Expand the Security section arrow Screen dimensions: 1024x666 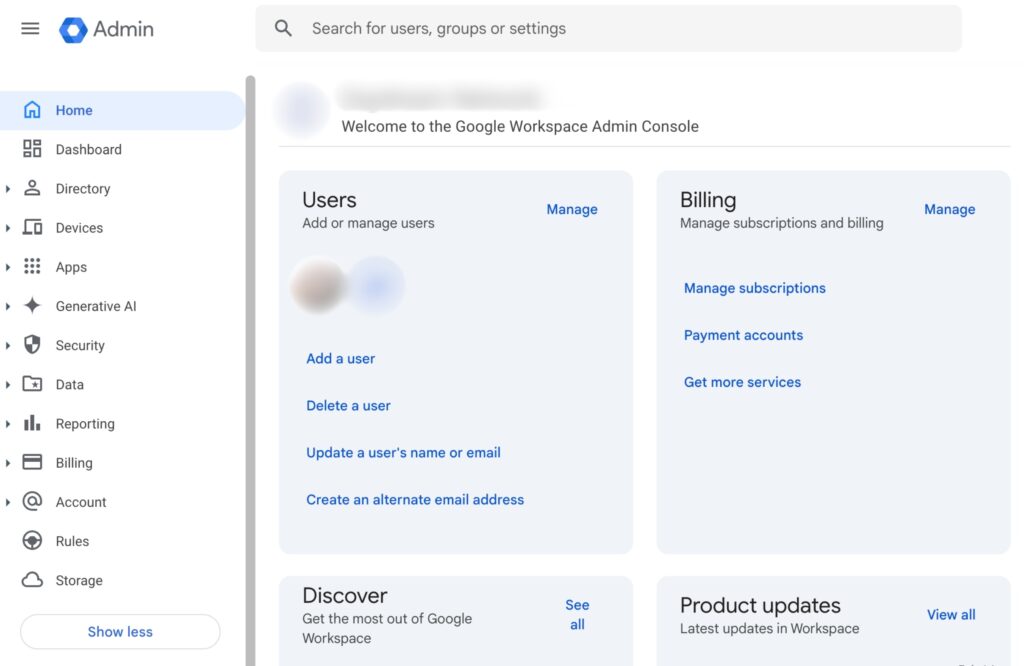click(x=8, y=345)
